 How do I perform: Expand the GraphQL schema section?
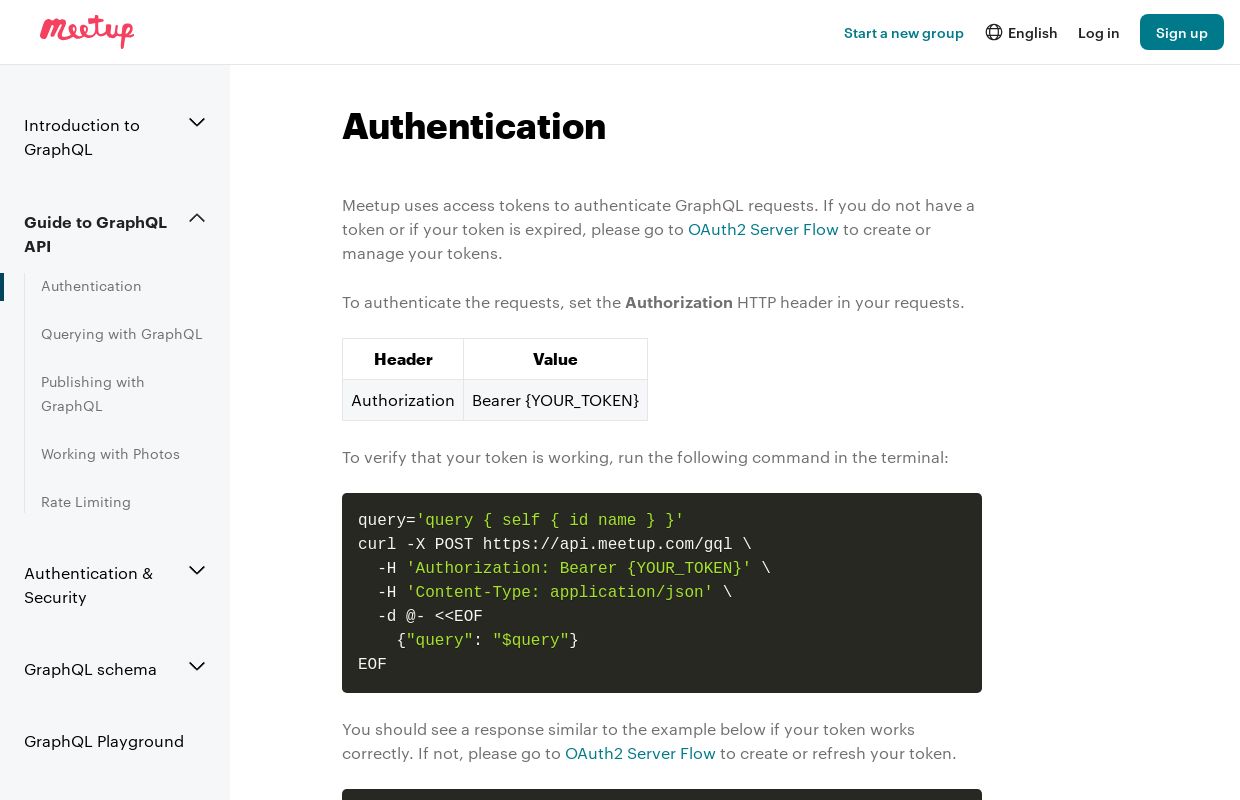197,666
